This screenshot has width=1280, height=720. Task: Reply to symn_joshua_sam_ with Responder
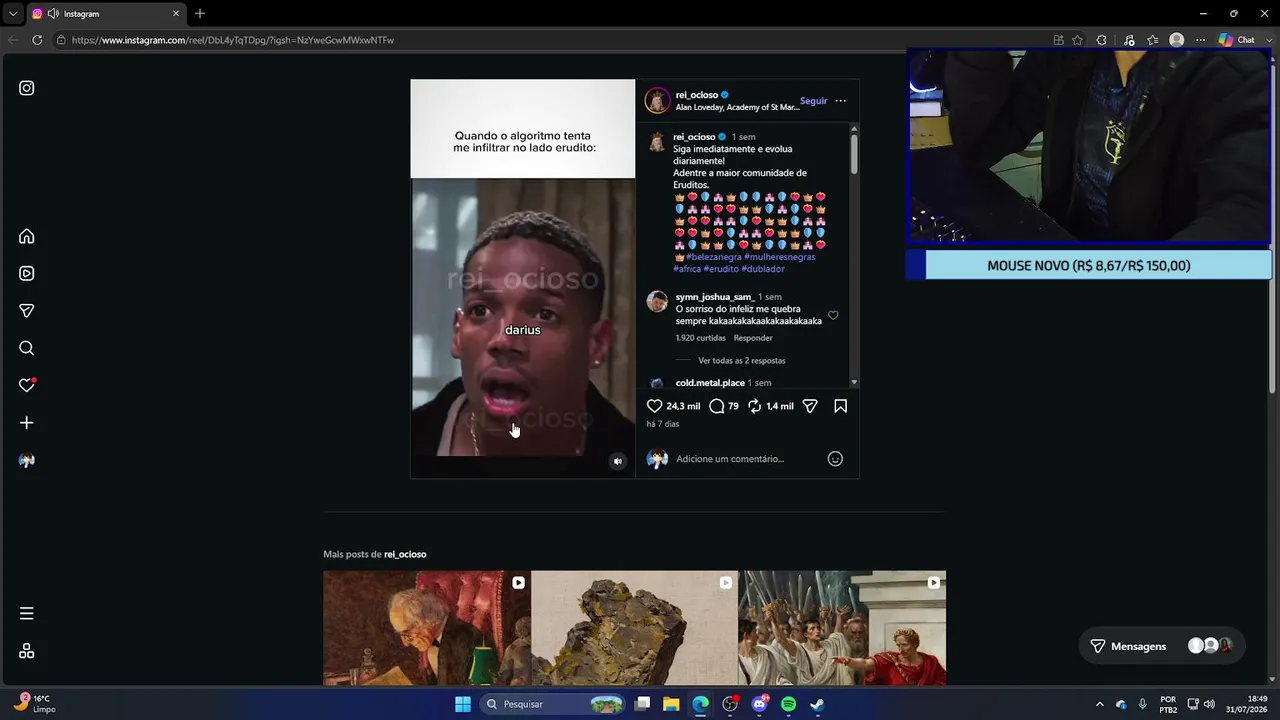[x=753, y=338]
